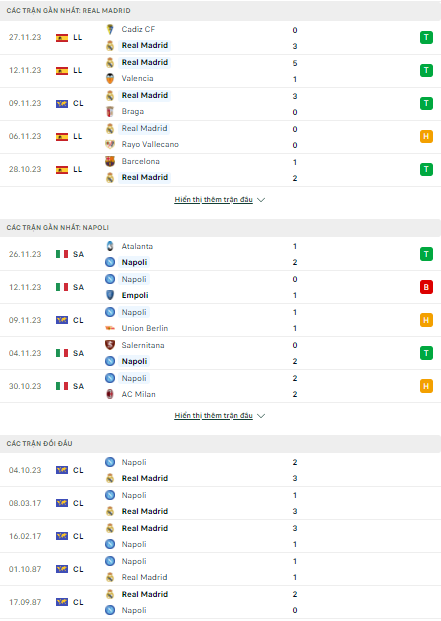This screenshot has height=621, width=441.
Task: Click the Spain flag on 27.11.23 row
Action: (62, 38)
